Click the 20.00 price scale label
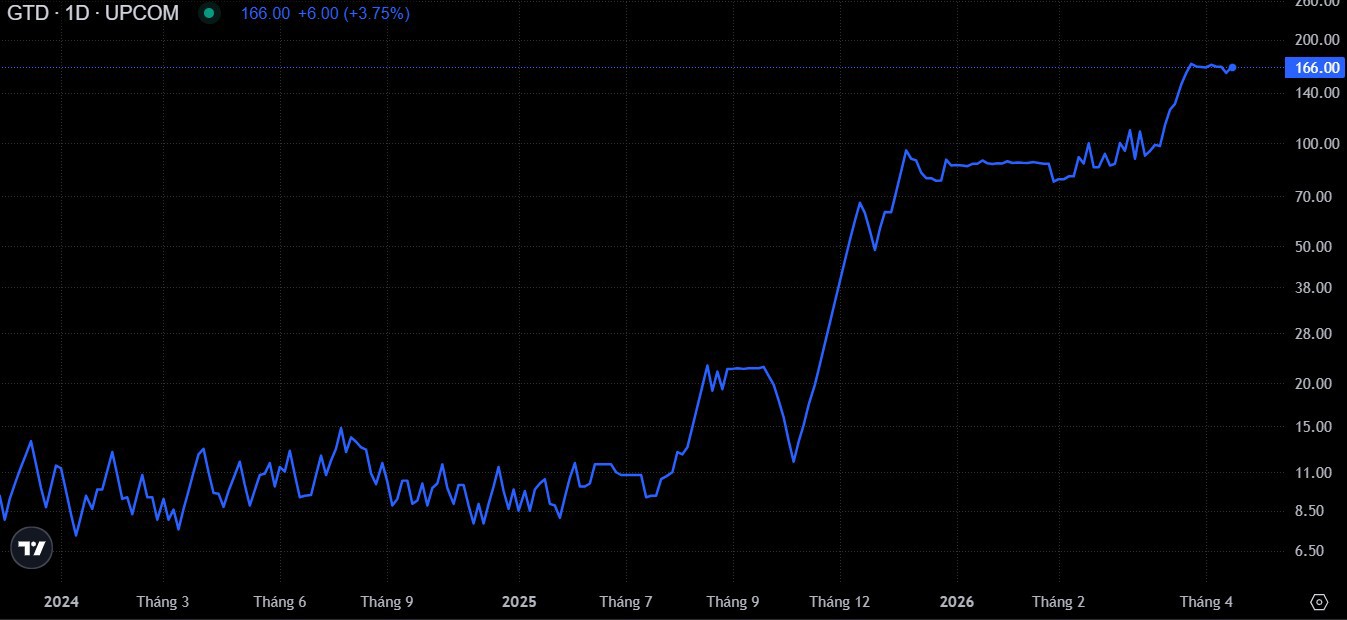Viewport: 1347px width, 620px height. pos(1319,384)
